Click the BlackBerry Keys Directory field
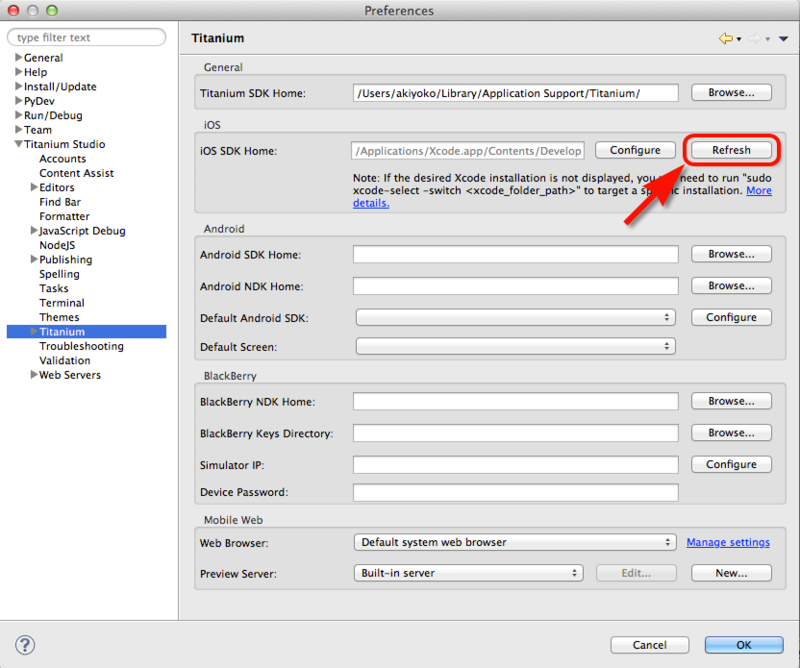 [x=515, y=433]
